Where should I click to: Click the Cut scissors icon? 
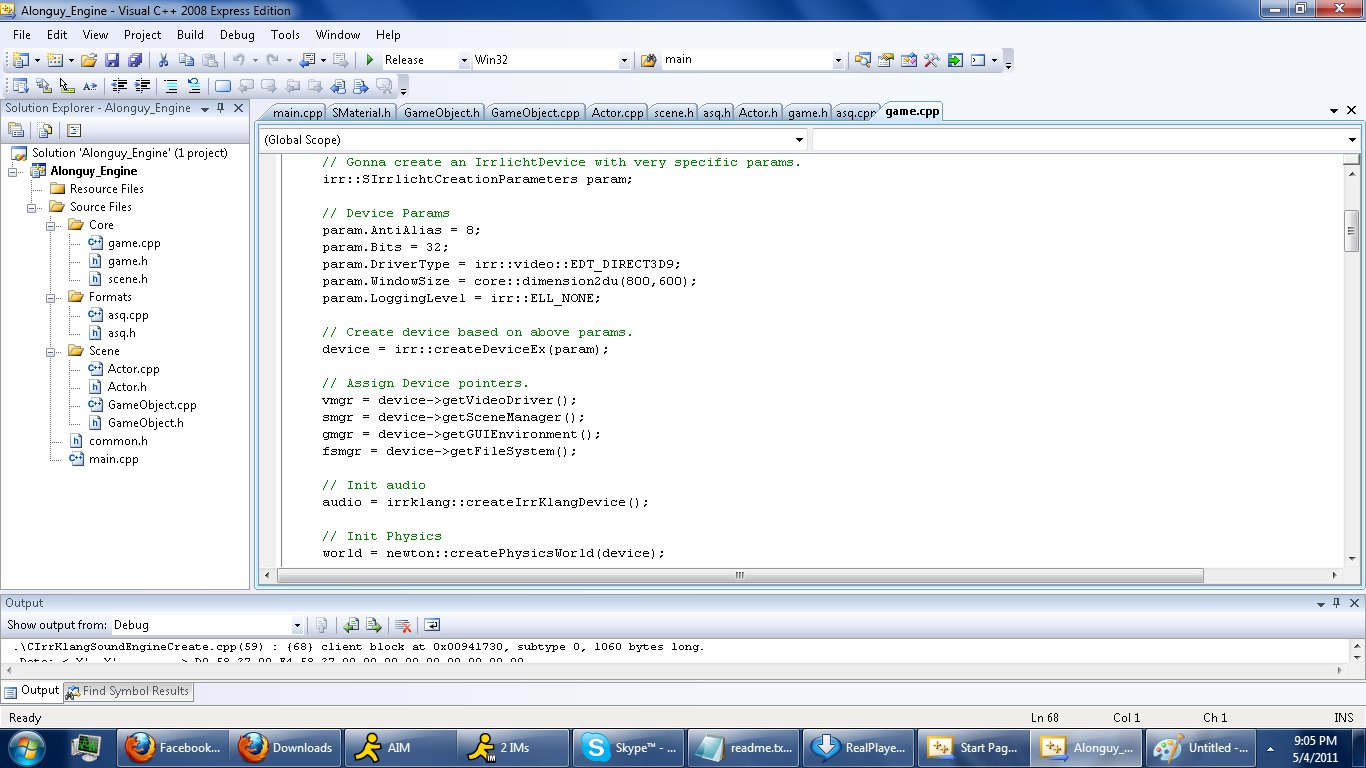click(163, 60)
